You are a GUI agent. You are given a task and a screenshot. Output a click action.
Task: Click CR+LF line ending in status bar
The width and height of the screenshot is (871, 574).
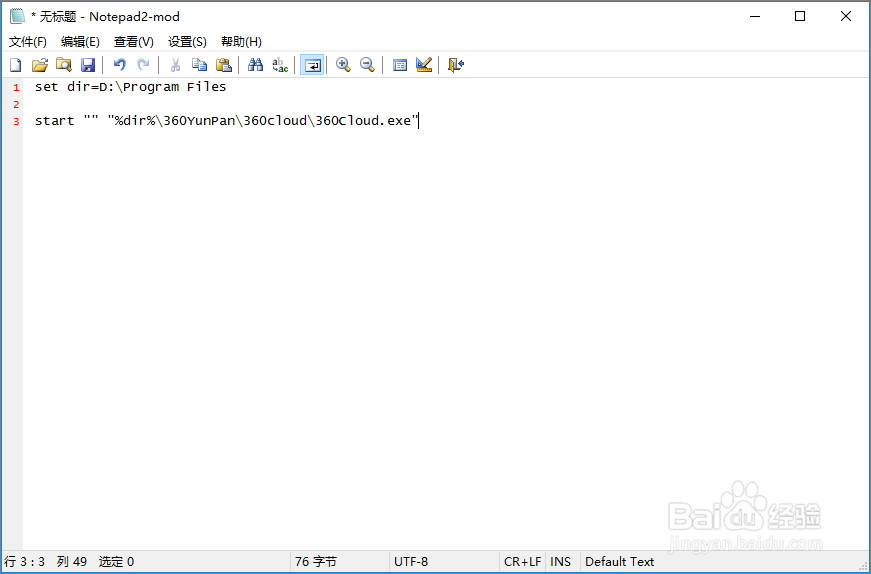pos(522,562)
